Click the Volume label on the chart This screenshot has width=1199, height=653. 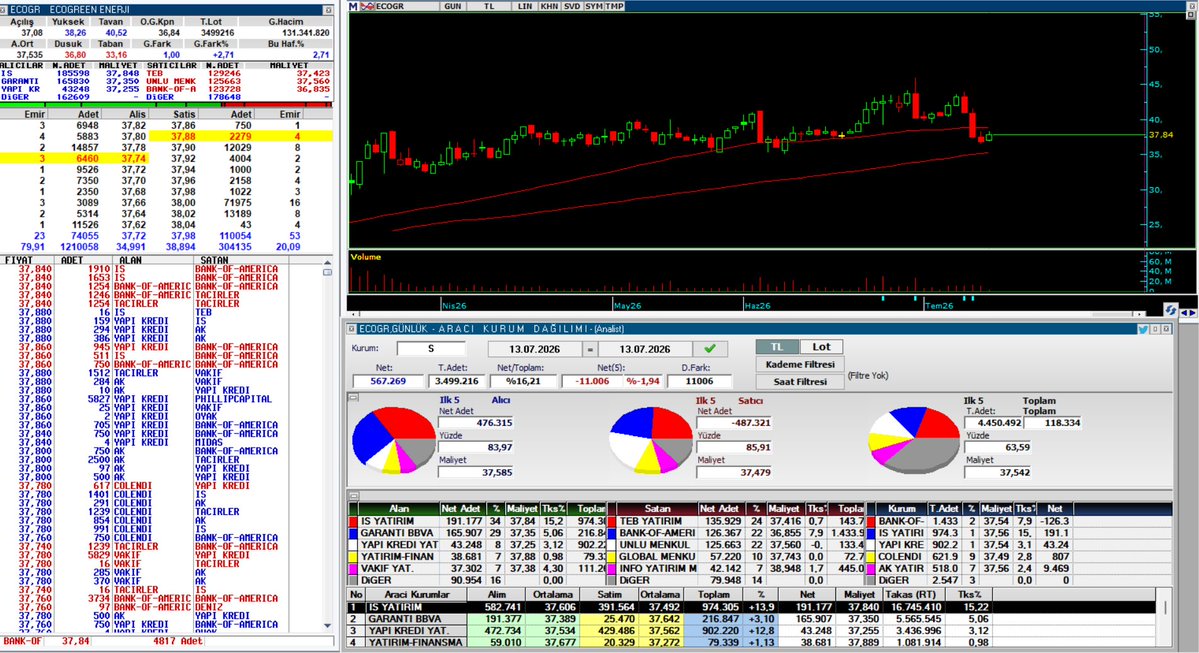(x=366, y=257)
